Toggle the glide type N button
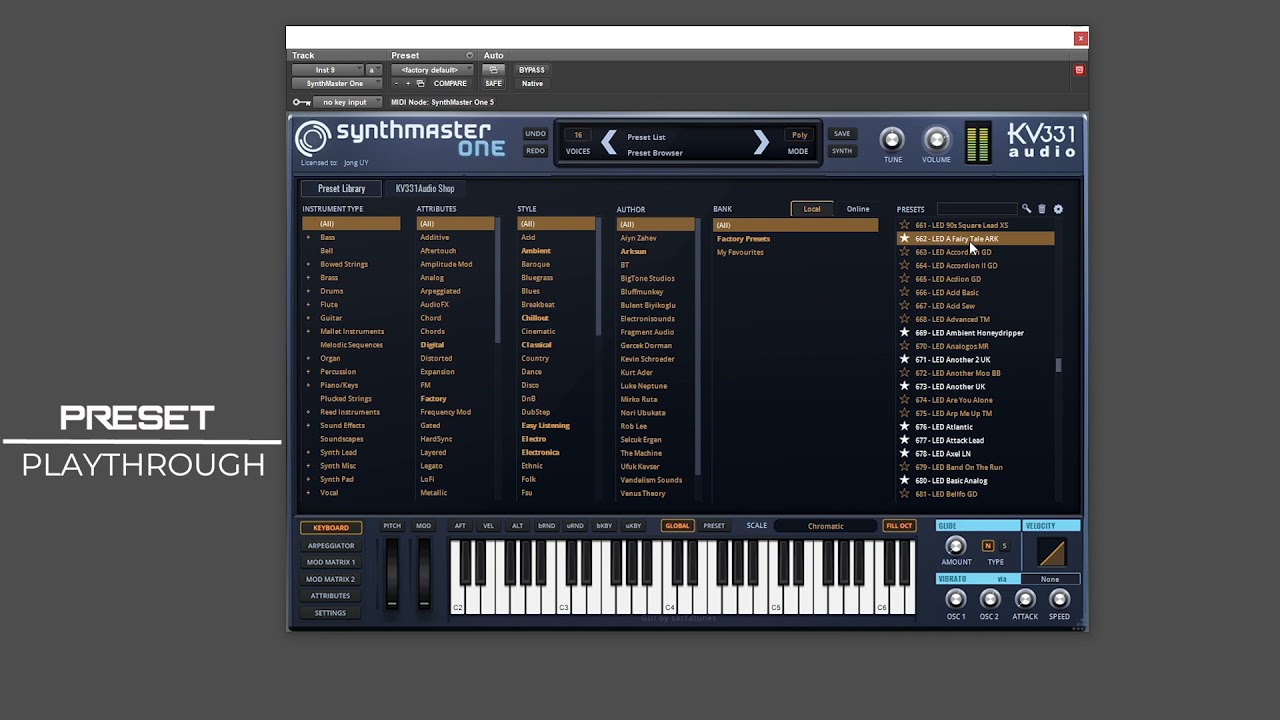 click(988, 546)
